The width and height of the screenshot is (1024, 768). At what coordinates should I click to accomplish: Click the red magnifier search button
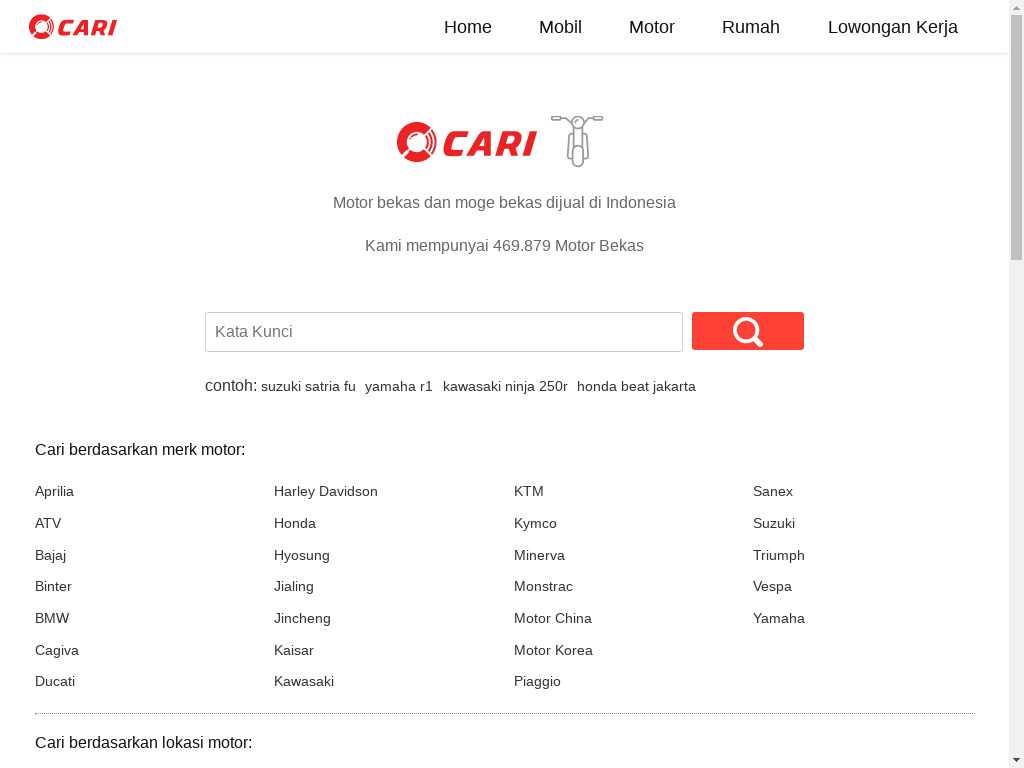tap(748, 331)
